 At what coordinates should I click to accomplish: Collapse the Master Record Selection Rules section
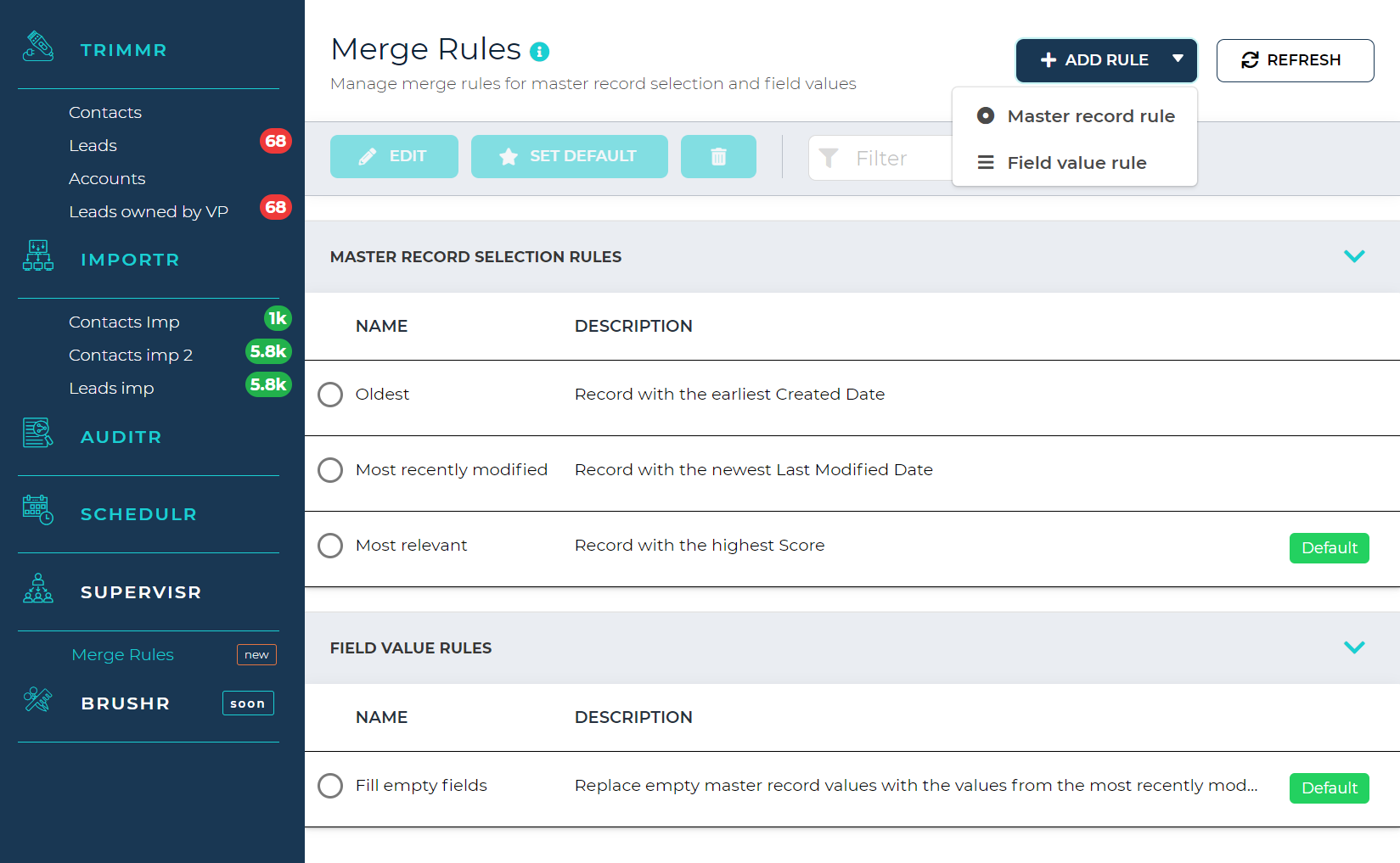[1355, 255]
